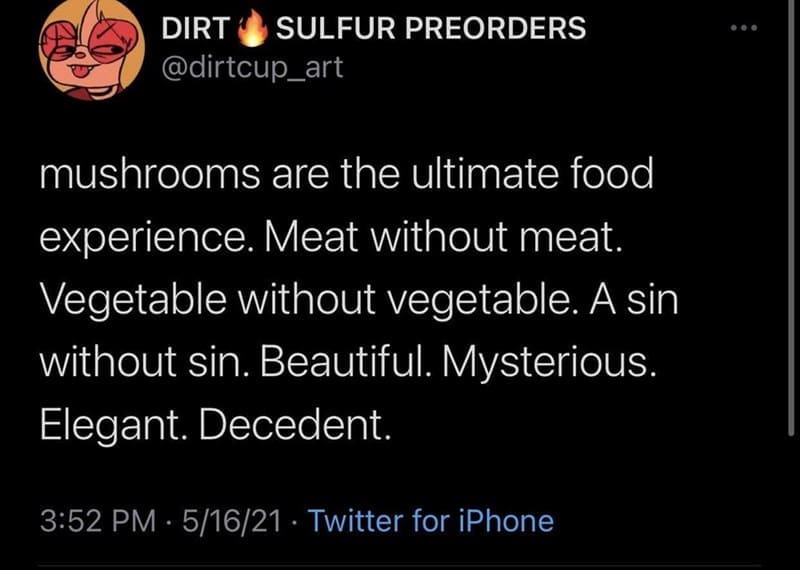
Task: Click the "DIRT" display name
Action: coord(196,29)
